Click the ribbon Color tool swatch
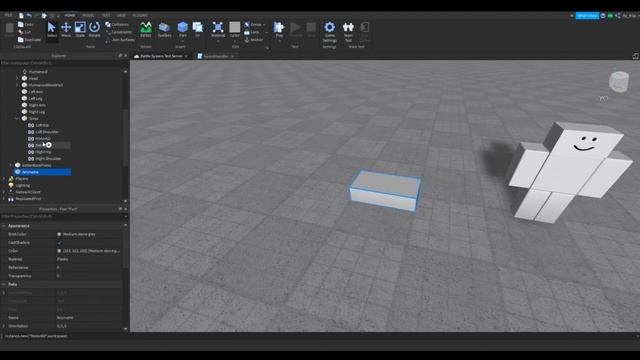The width and height of the screenshot is (640, 360). click(x=234, y=27)
